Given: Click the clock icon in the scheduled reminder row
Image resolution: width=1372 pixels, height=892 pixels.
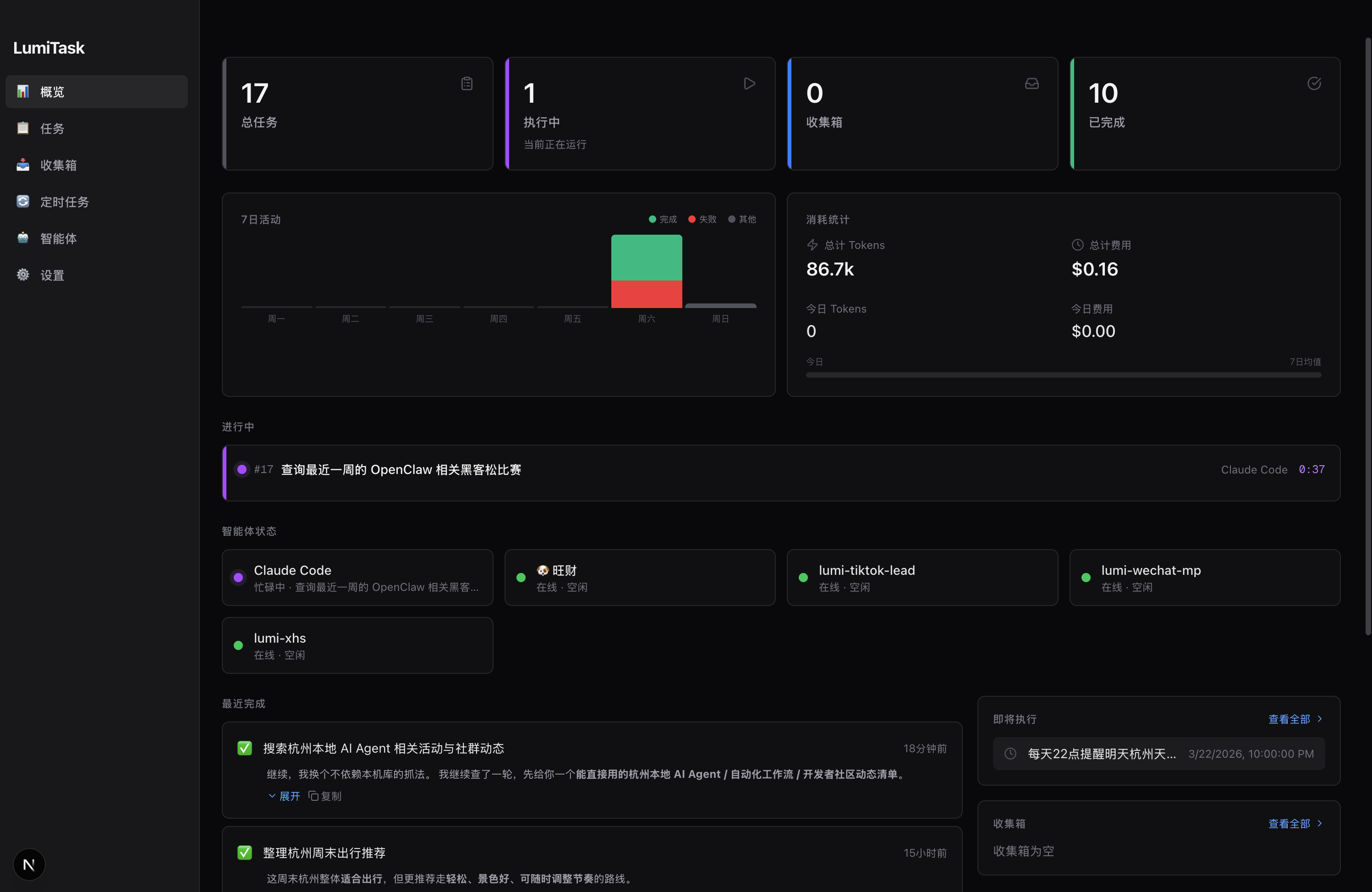Looking at the screenshot, I should click(x=1010, y=754).
